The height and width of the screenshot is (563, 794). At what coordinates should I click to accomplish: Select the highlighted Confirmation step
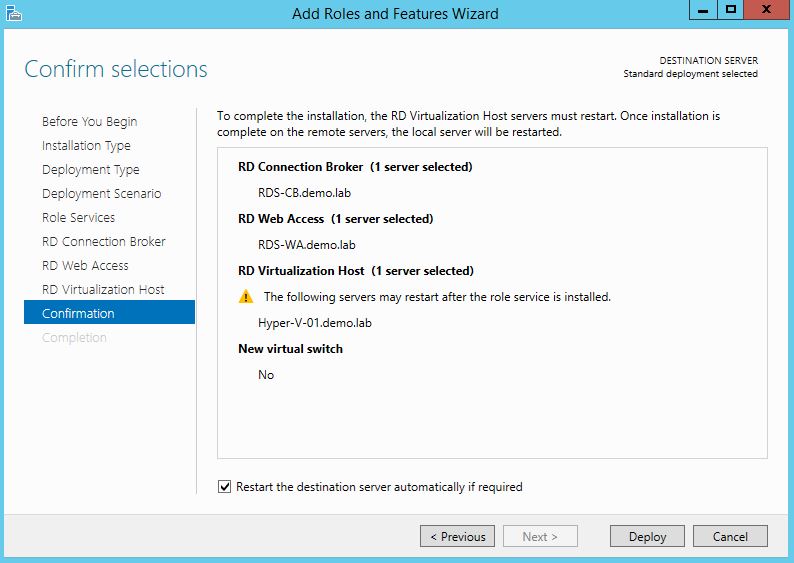coord(78,313)
